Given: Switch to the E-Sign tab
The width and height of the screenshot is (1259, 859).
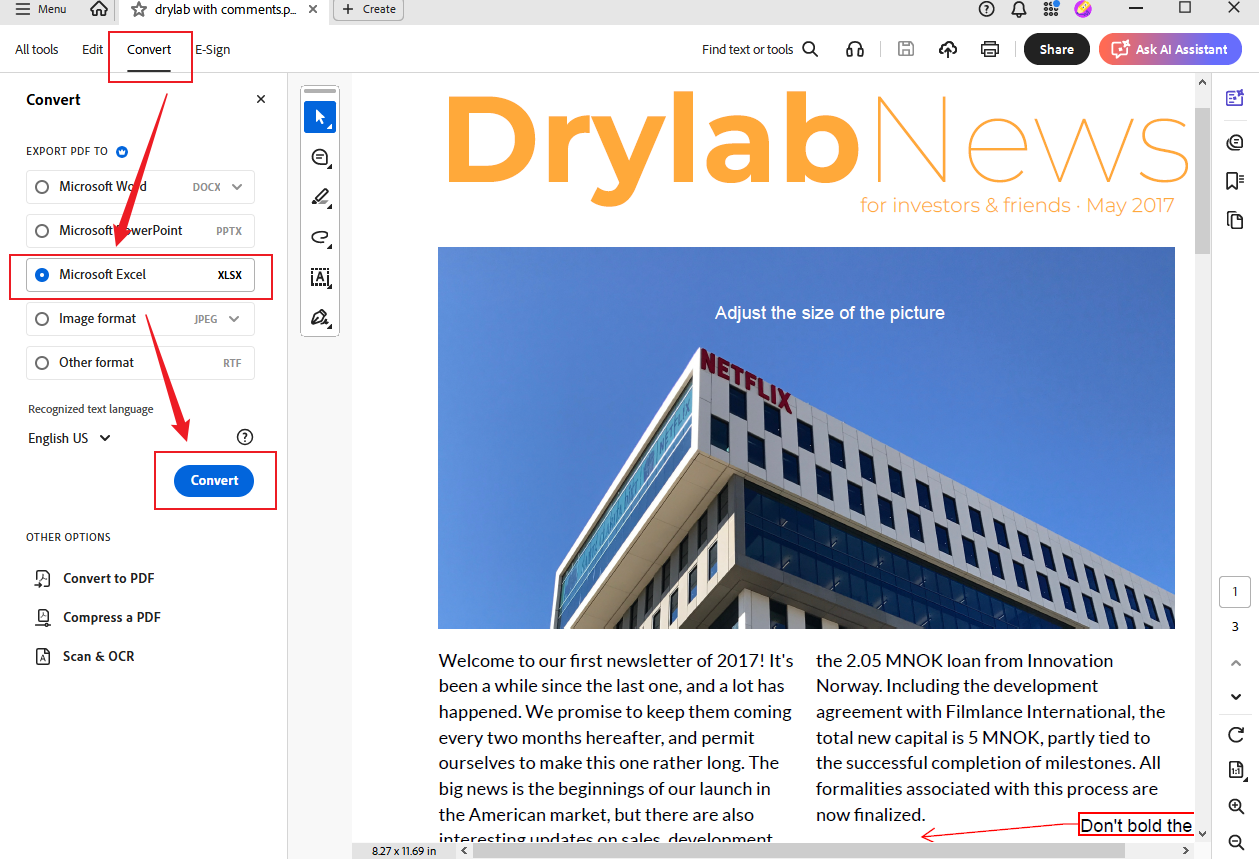Looking at the screenshot, I should 212,49.
